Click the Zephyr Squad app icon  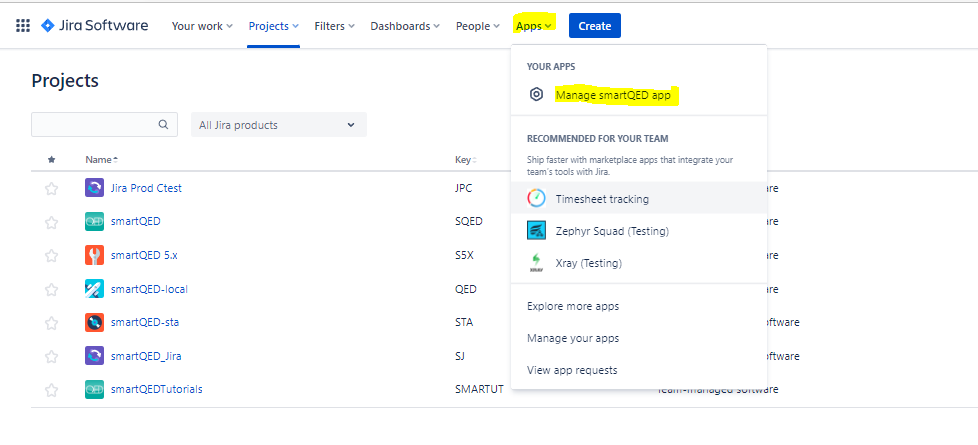536,231
